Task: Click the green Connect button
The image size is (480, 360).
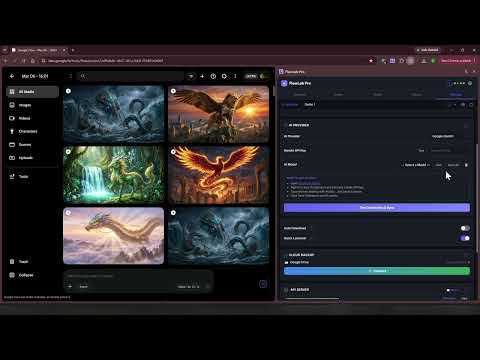Action: 377,271
